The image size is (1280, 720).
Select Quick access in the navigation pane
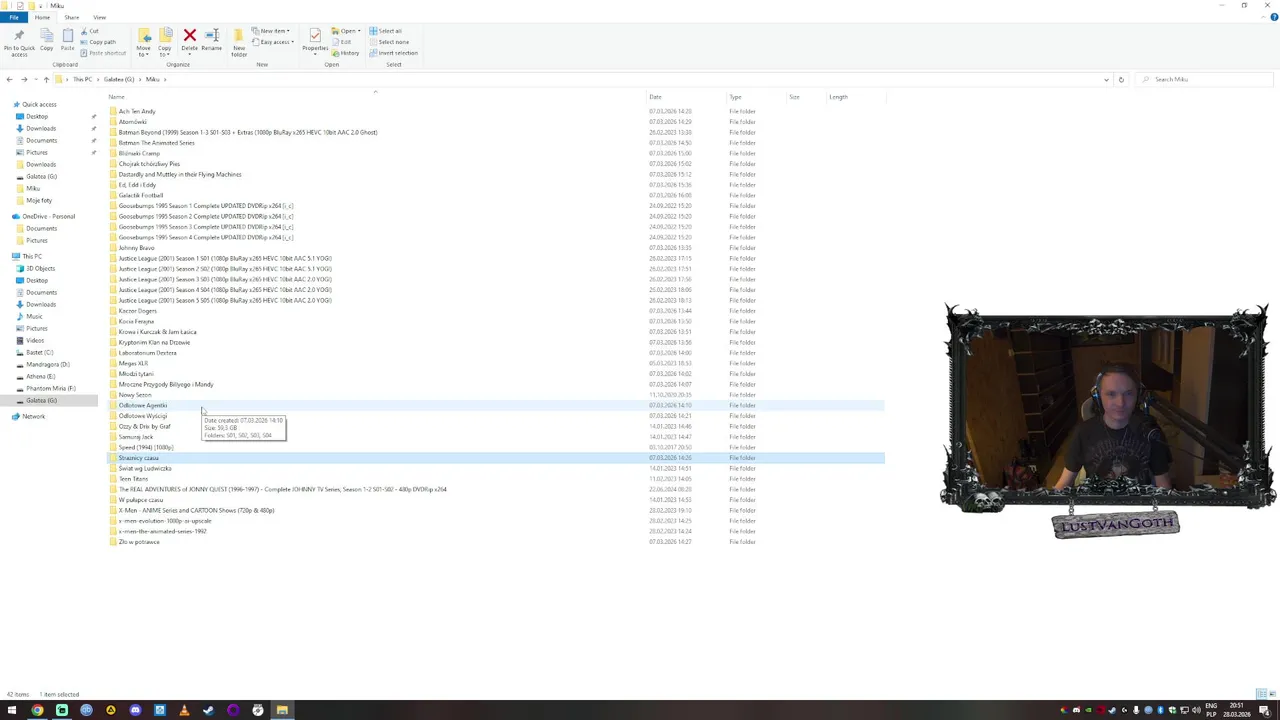click(39, 104)
